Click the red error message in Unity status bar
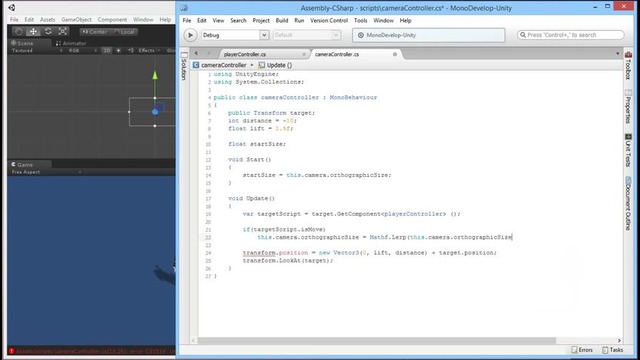 point(96,351)
